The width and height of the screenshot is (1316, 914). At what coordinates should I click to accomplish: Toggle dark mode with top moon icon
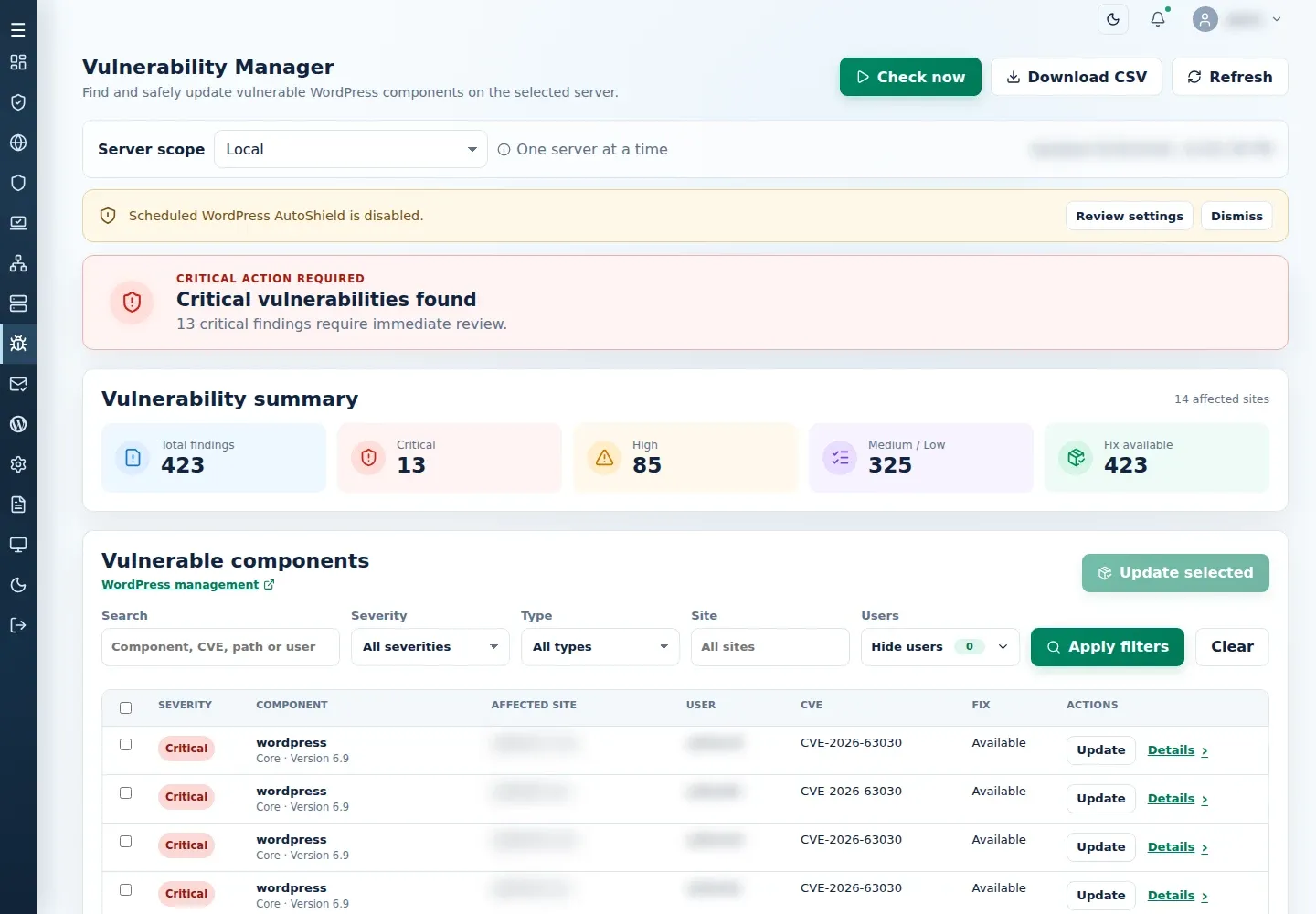point(1113,19)
